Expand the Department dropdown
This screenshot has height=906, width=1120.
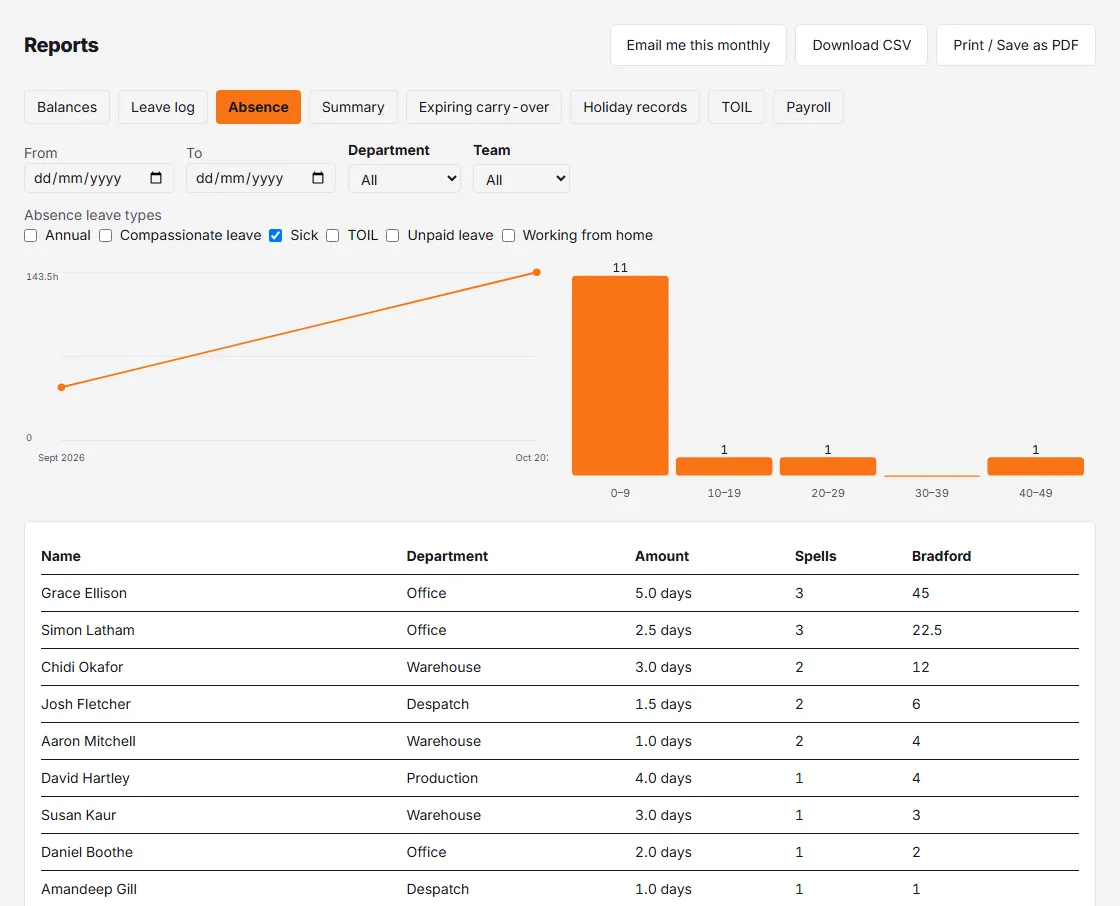pyautogui.click(x=404, y=179)
